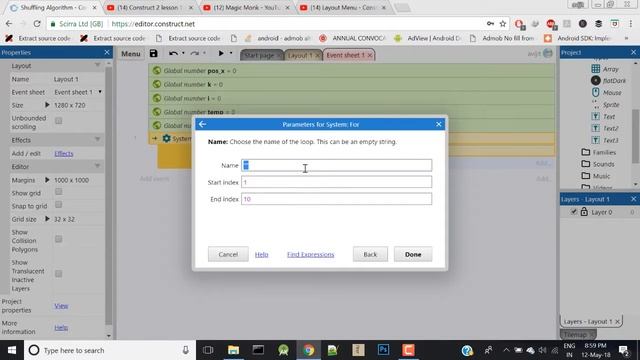
Task: Select the Mouse object icon
Action: [x=596, y=92]
